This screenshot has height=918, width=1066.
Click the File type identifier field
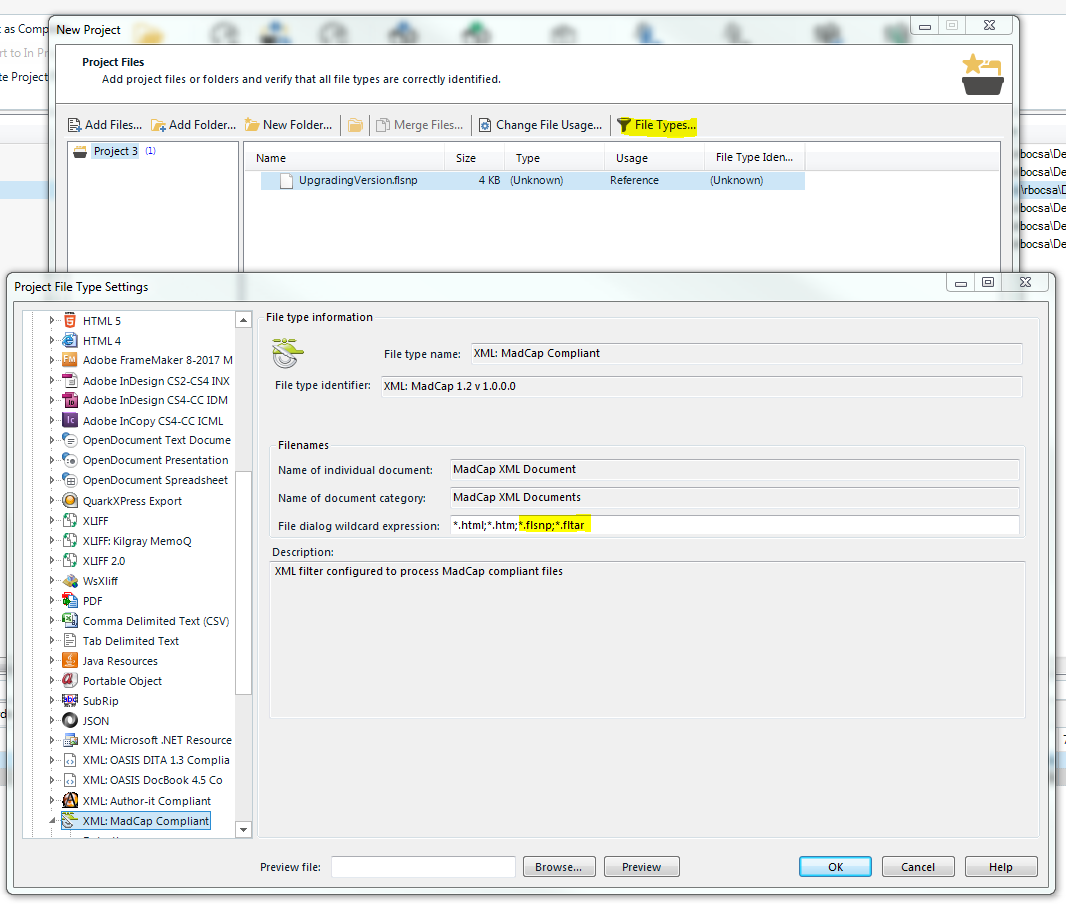coord(702,386)
